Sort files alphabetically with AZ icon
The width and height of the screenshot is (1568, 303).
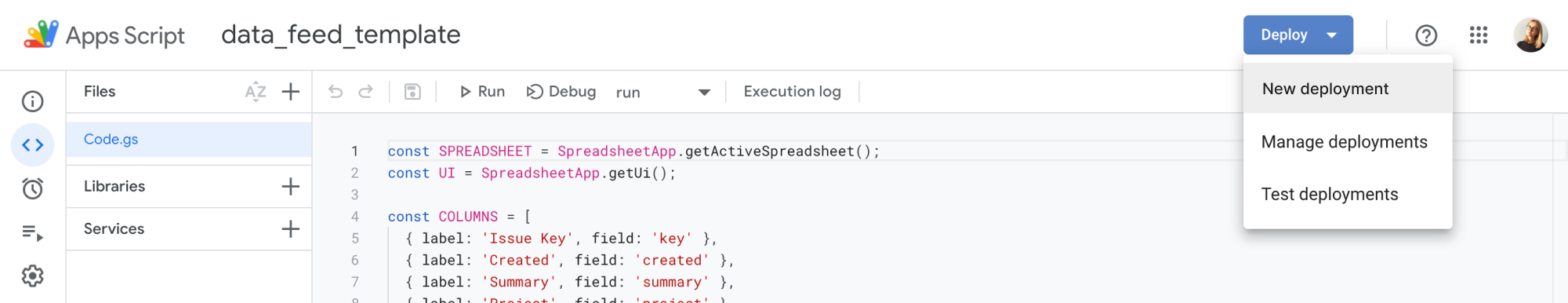(x=256, y=92)
